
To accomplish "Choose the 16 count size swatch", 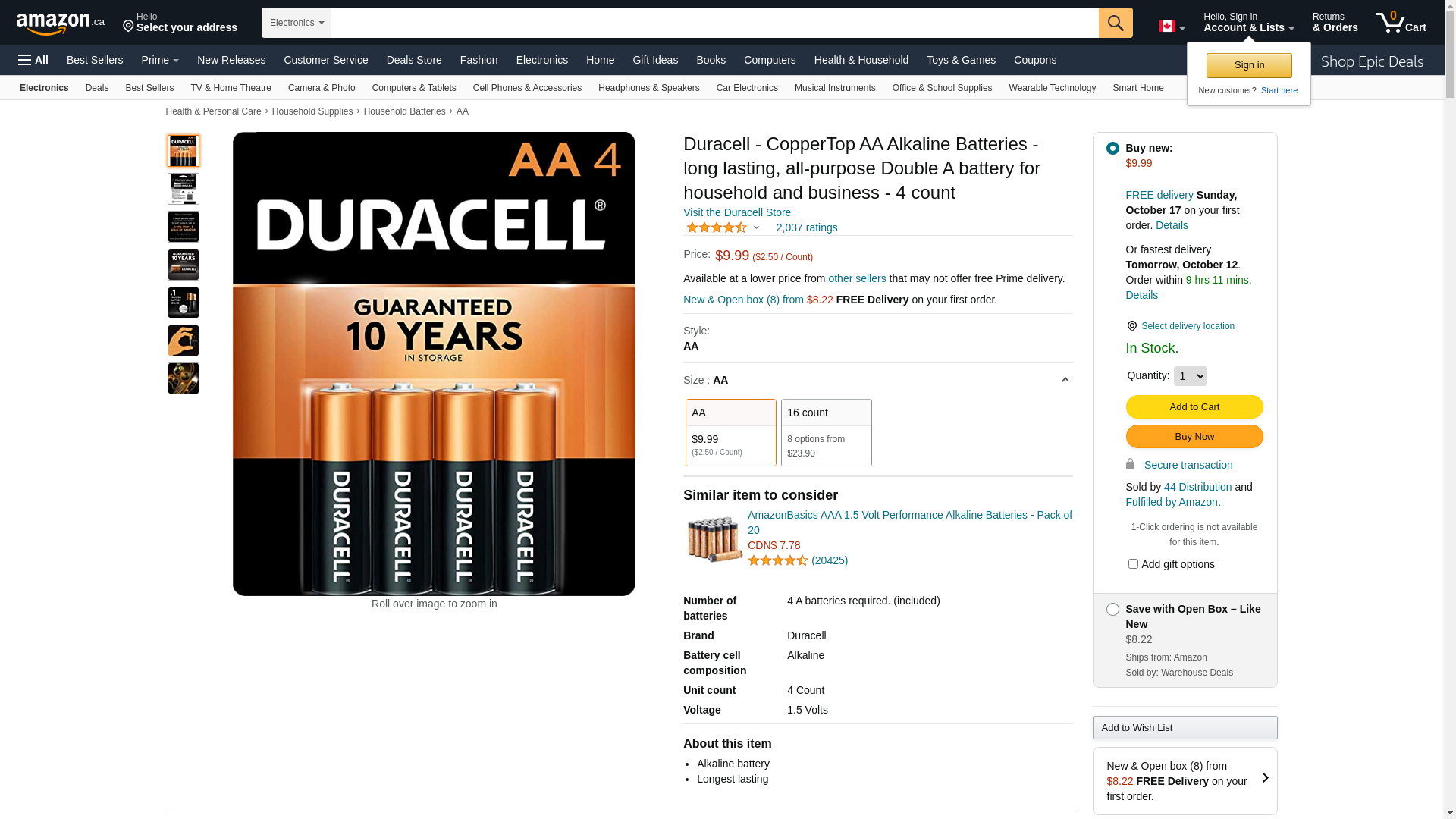I will point(827,432).
